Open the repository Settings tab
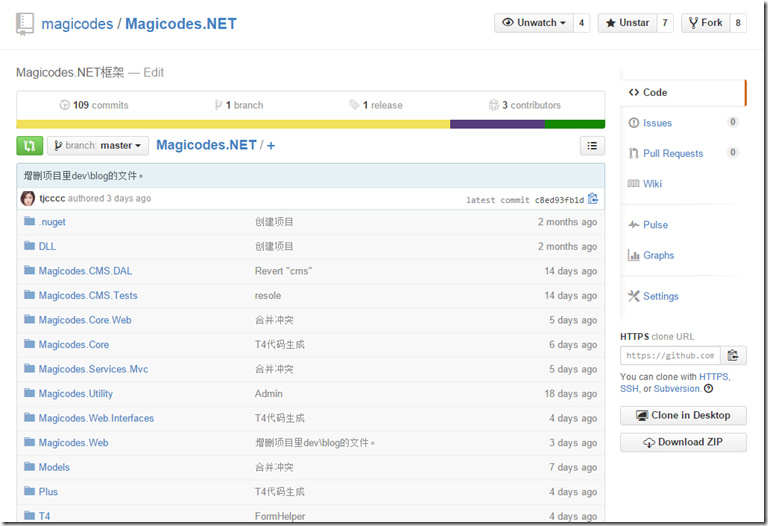Viewport: 768px width, 526px height. 661,296
